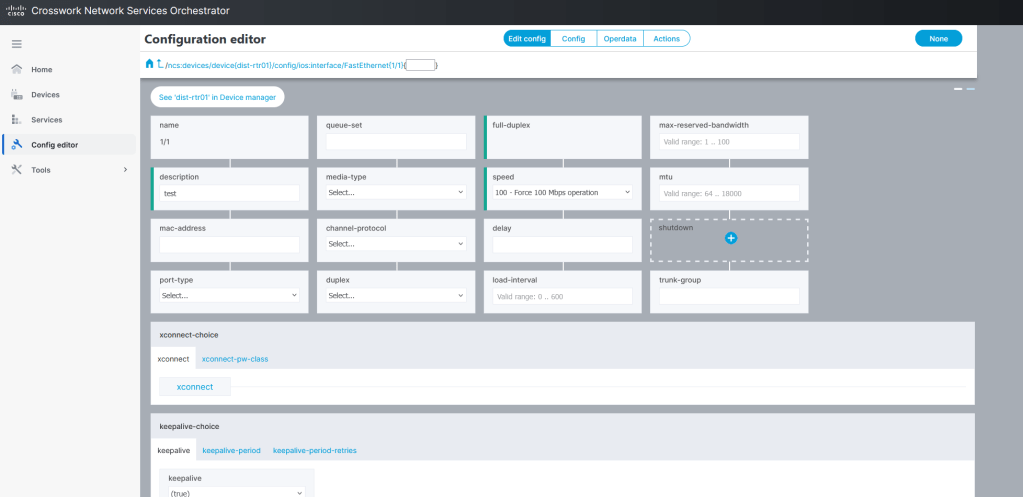Select the xconnect-pw-class tab
This screenshot has width=1023, height=497.
(x=235, y=359)
